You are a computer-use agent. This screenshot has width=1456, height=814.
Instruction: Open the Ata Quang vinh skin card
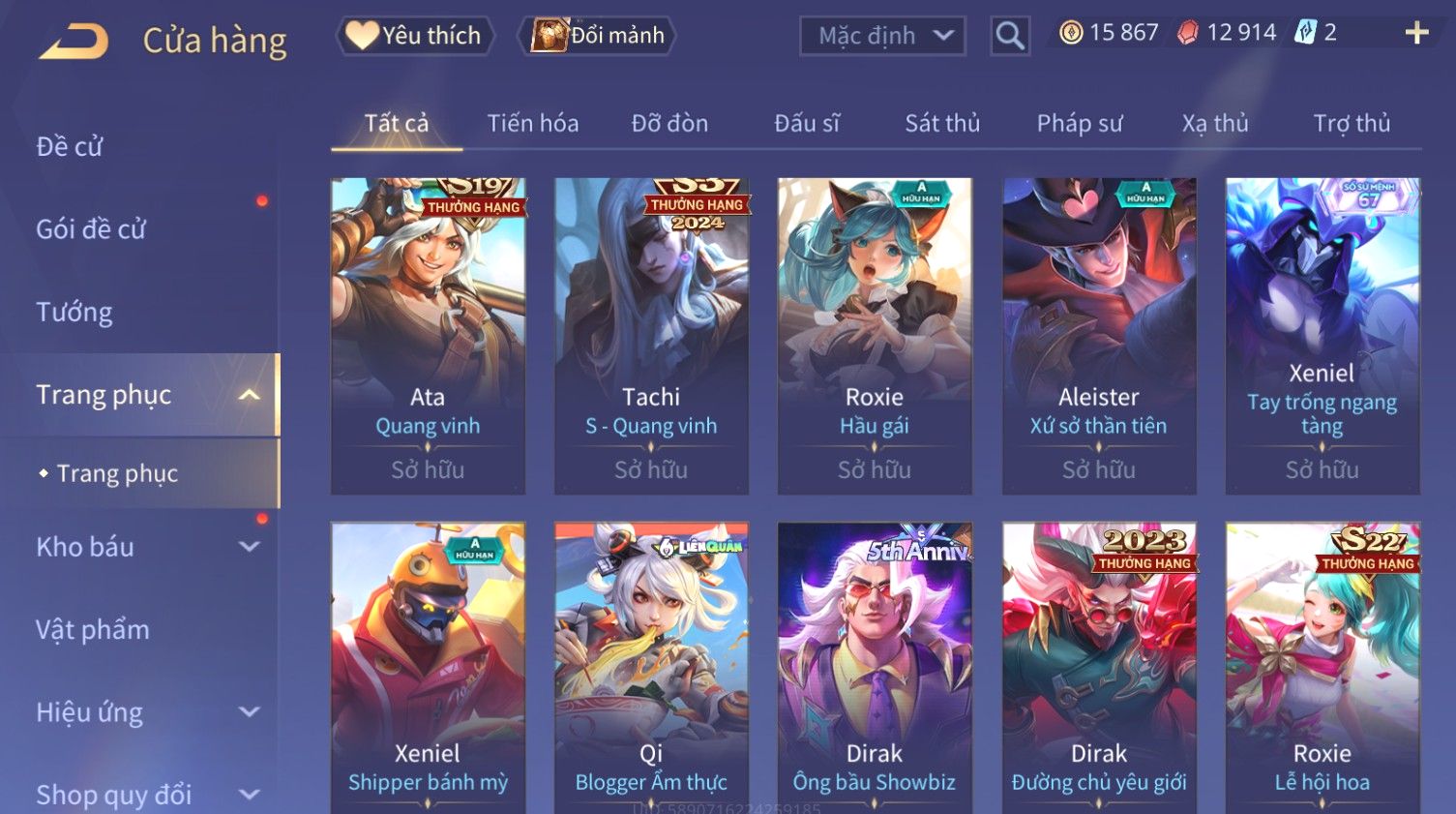coord(428,336)
